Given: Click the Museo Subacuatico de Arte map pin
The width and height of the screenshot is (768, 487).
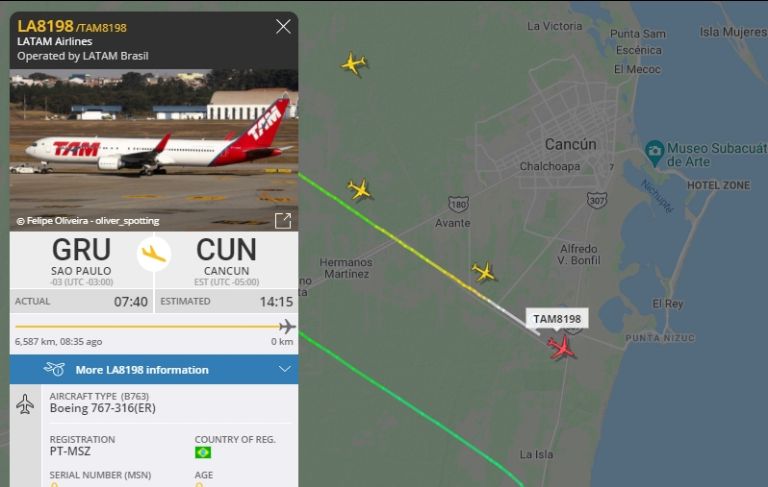Looking at the screenshot, I should (654, 153).
